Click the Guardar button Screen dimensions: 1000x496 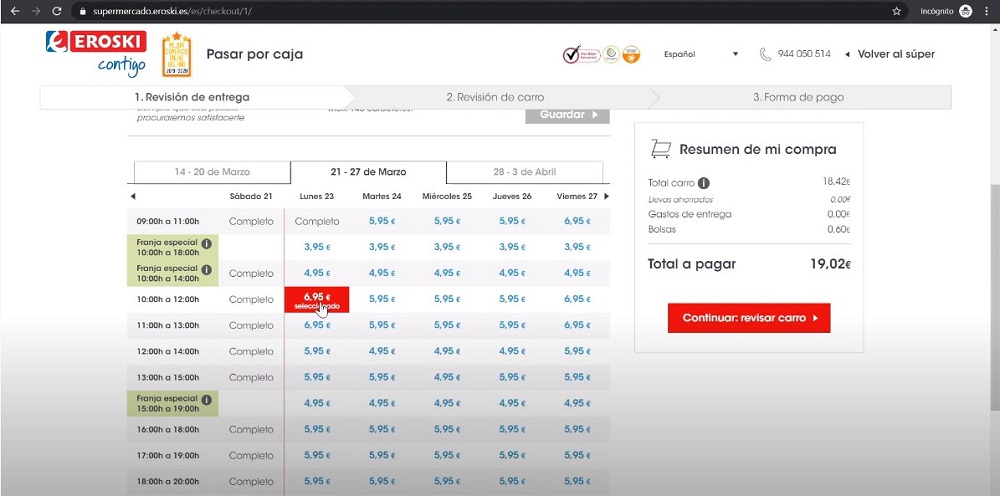point(567,115)
